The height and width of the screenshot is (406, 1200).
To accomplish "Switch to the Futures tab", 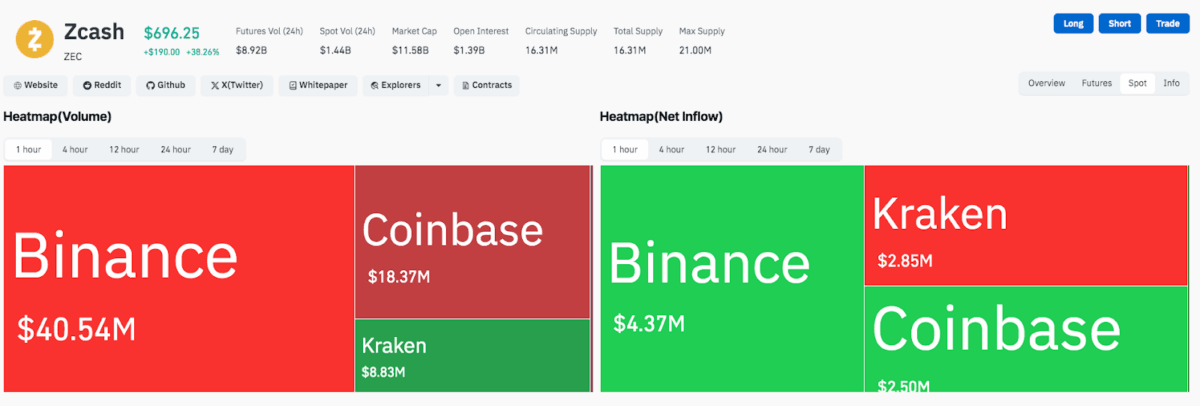I will click(1096, 83).
